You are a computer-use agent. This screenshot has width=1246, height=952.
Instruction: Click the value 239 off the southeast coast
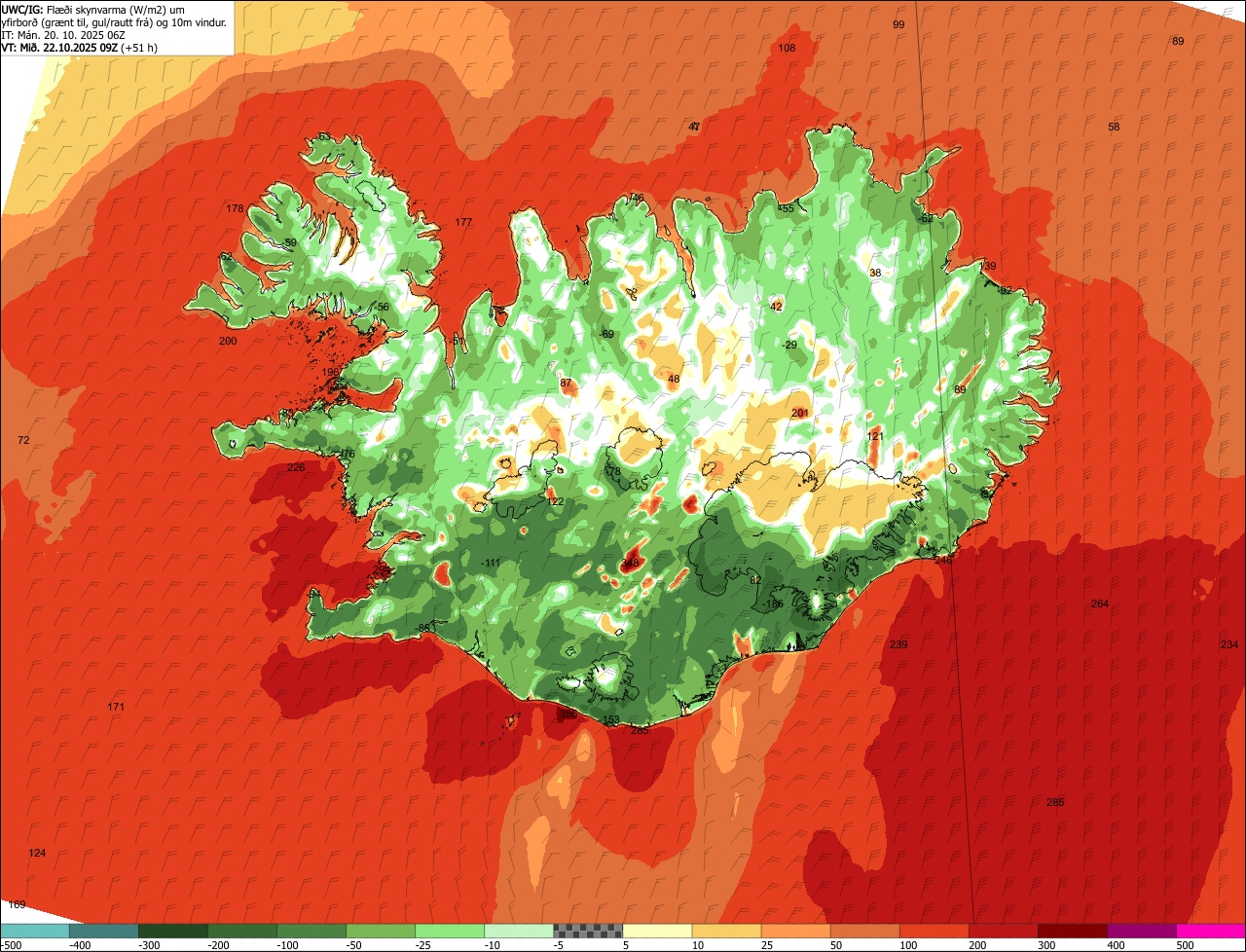(x=898, y=644)
